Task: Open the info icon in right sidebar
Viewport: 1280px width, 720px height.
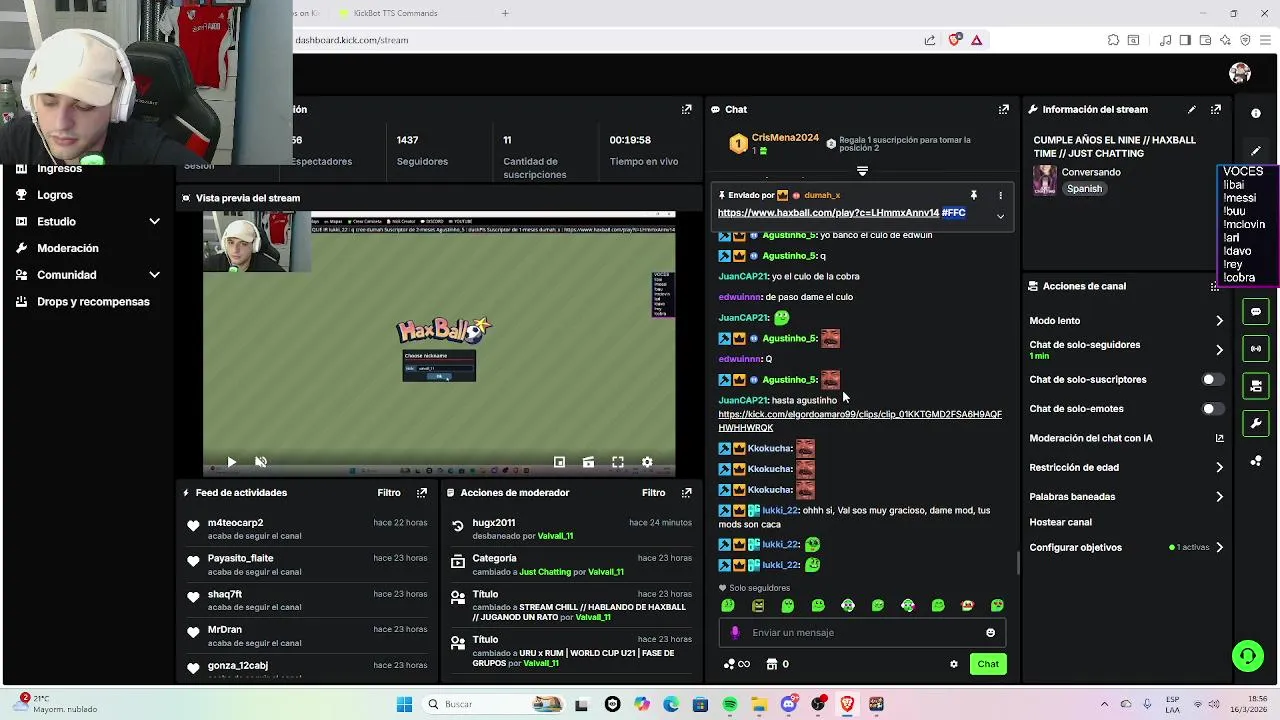Action: tap(1256, 113)
